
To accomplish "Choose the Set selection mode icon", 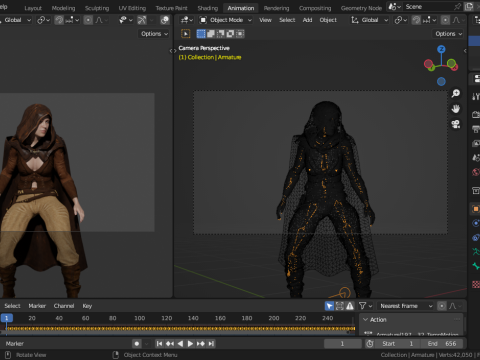I will 201,34.
